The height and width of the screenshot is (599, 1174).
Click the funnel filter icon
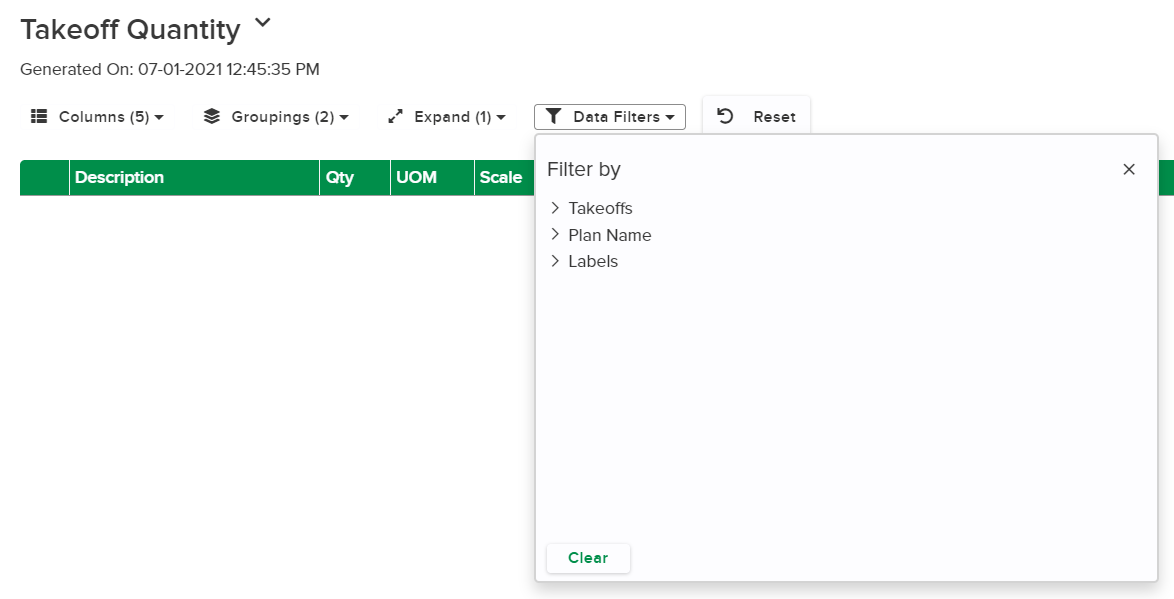tap(553, 116)
